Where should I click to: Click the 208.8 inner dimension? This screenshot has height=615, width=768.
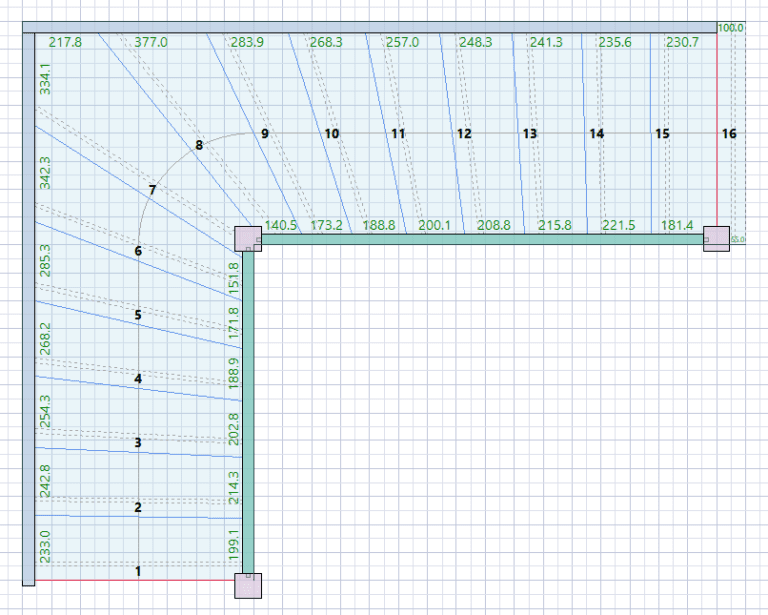(x=494, y=225)
